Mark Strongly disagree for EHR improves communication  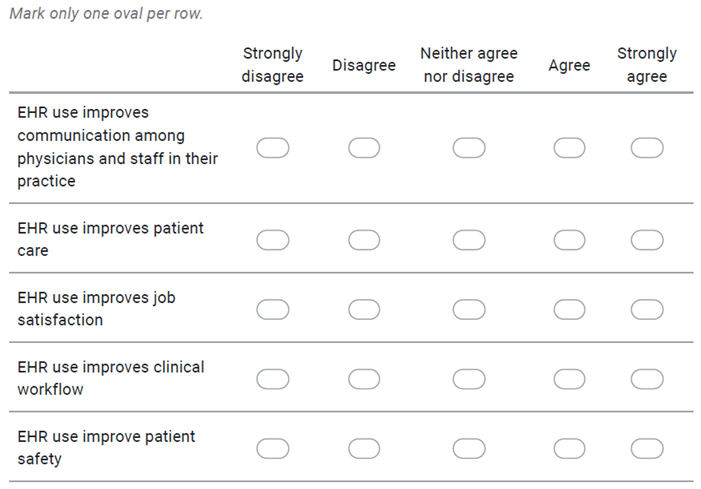pos(273,148)
